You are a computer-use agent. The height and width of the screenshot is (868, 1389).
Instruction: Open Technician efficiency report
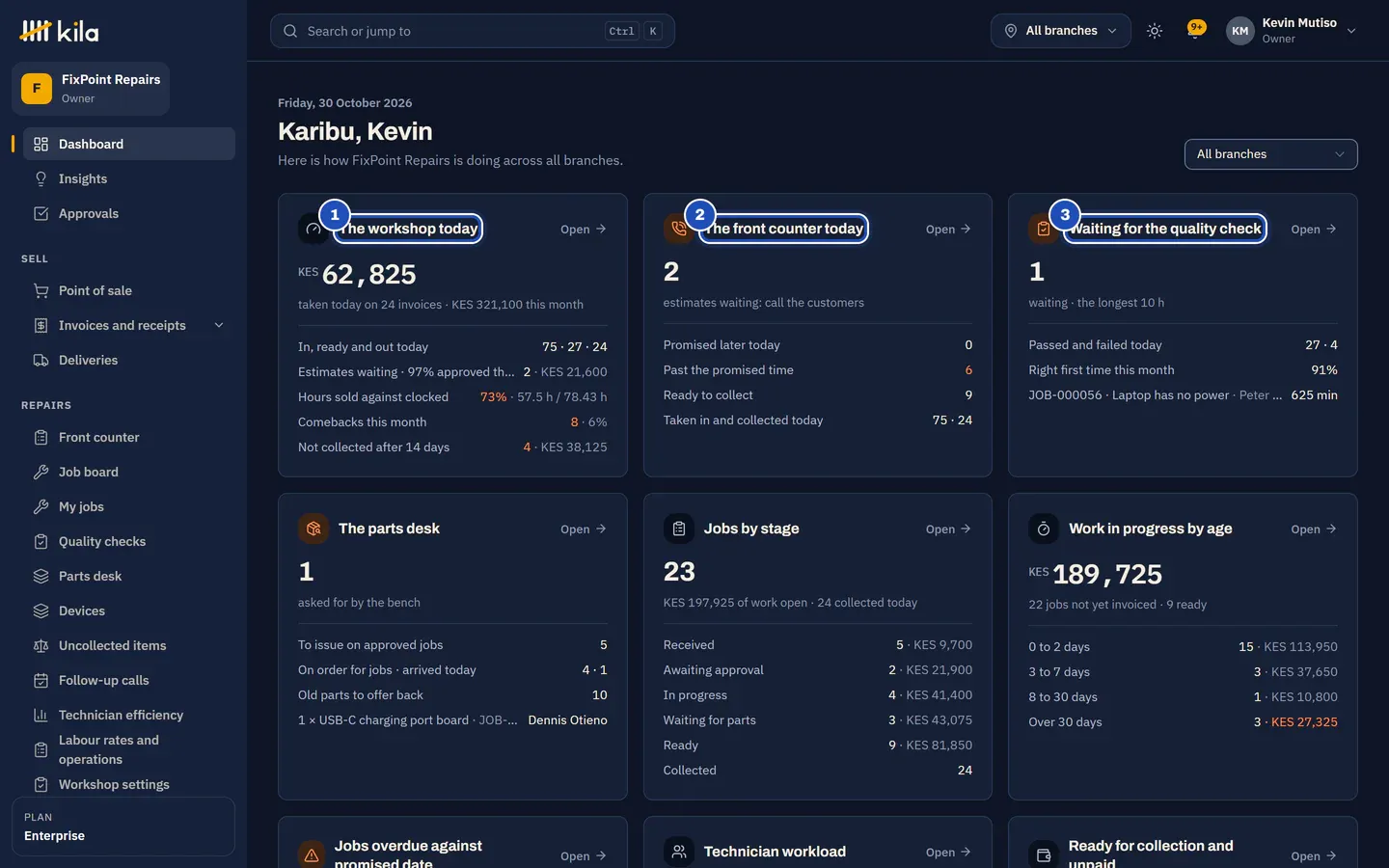click(x=129, y=715)
